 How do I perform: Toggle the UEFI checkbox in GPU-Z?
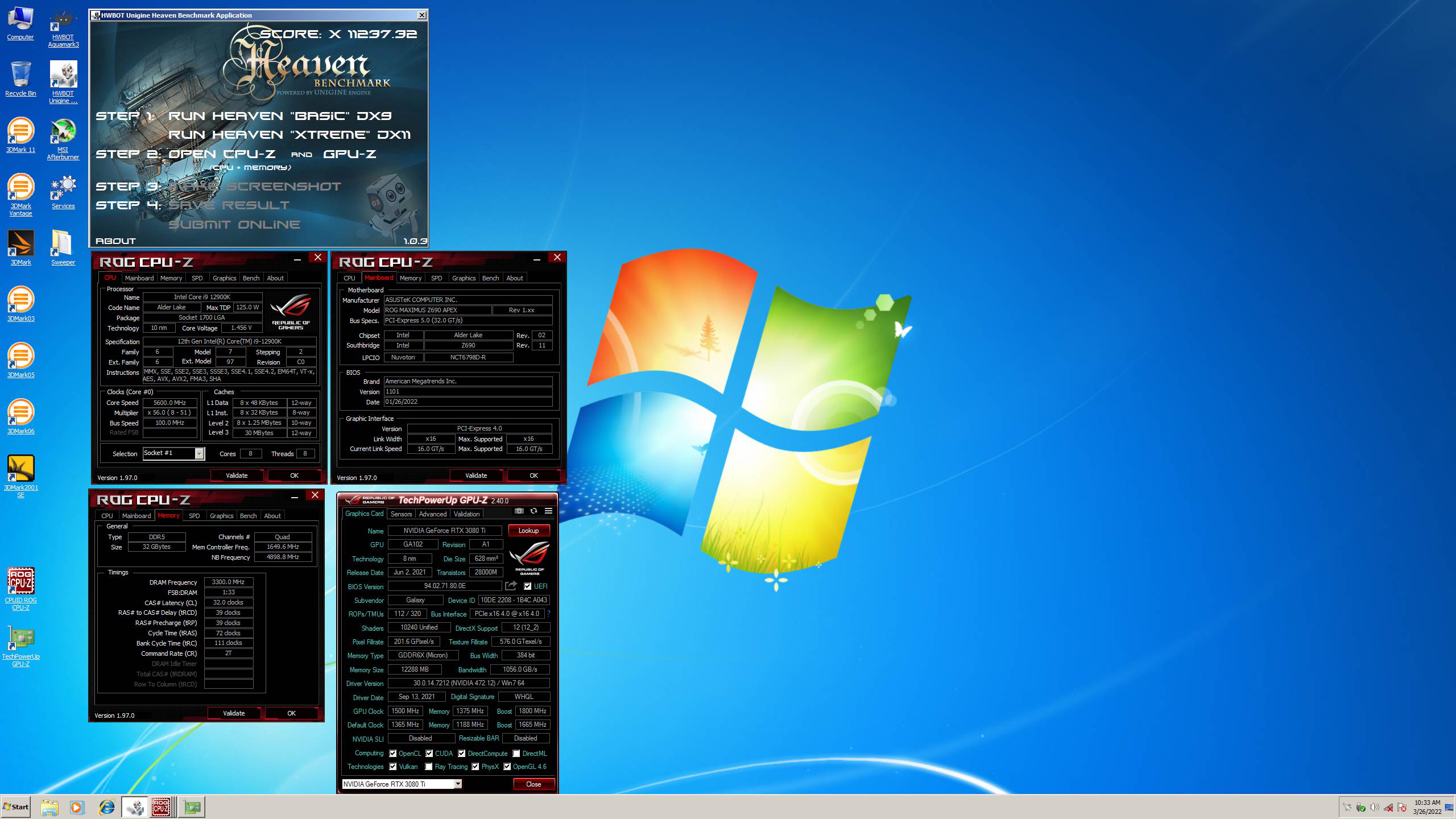coord(527,586)
